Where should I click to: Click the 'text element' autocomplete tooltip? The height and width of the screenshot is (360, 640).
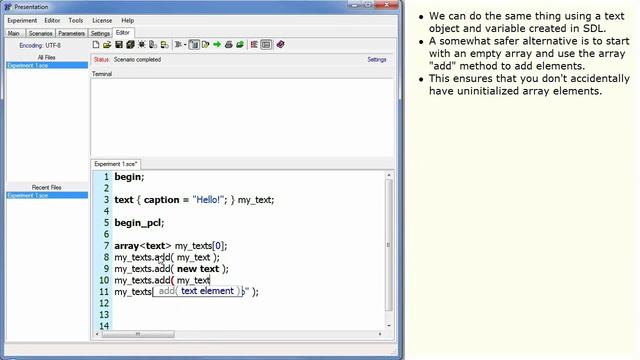click(x=198, y=291)
